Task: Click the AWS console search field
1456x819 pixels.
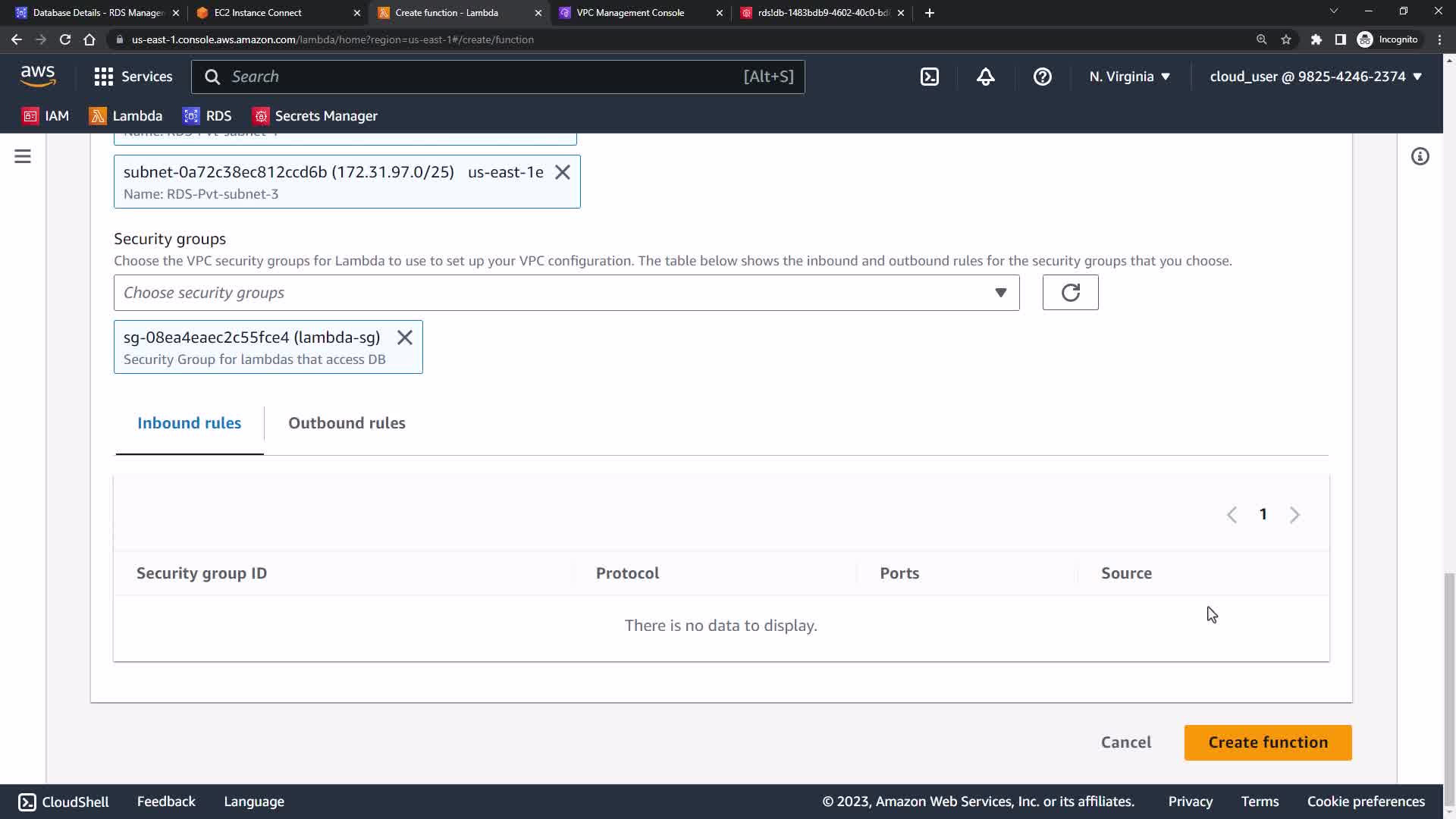Action: [485, 77]
